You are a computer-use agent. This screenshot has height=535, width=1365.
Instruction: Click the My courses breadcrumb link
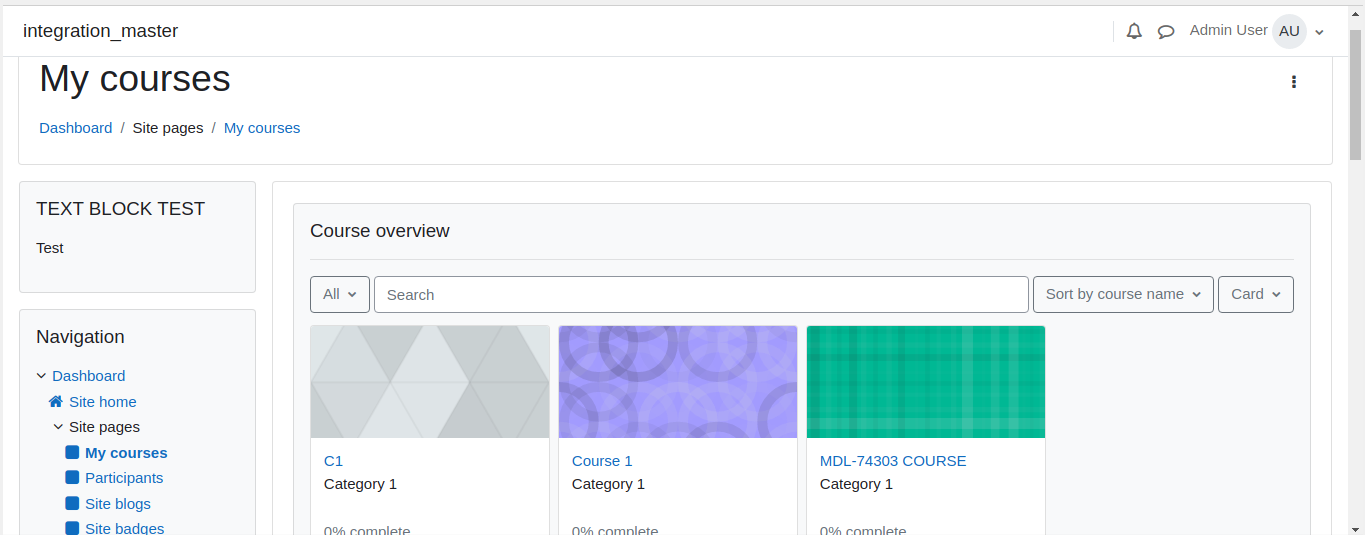click(x=262, y=128)
